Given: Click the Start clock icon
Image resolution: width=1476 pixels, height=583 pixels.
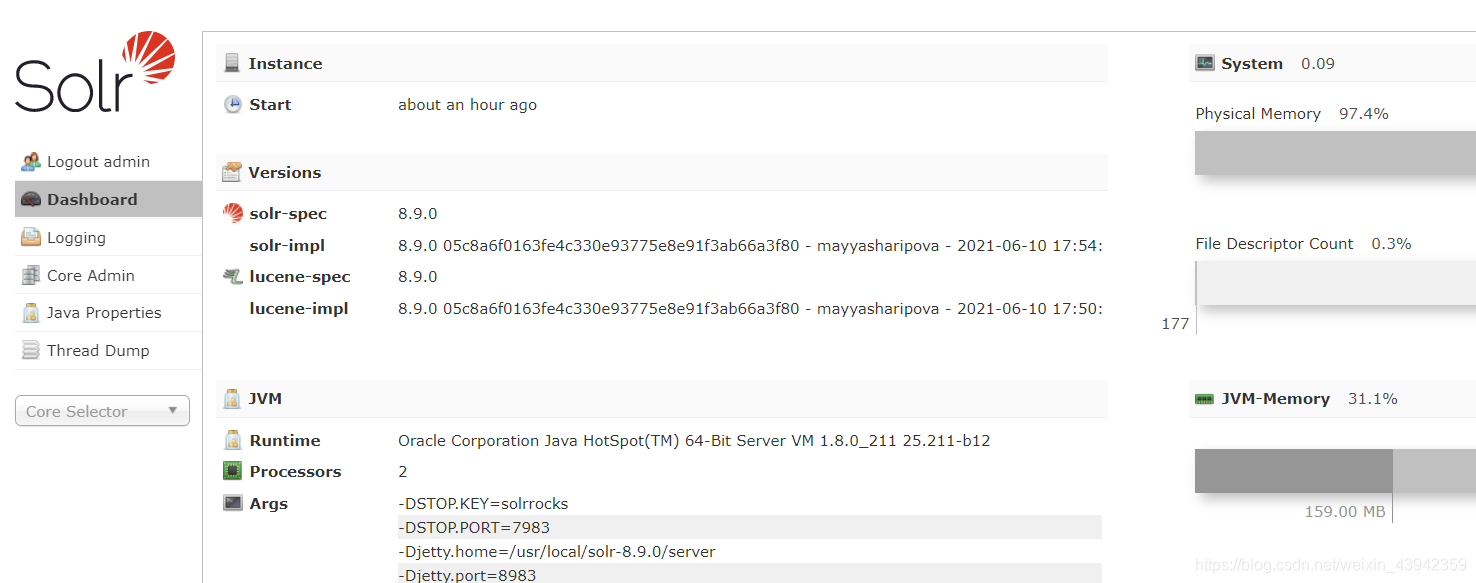Looking at the screenshot, I should coord(233,104).
